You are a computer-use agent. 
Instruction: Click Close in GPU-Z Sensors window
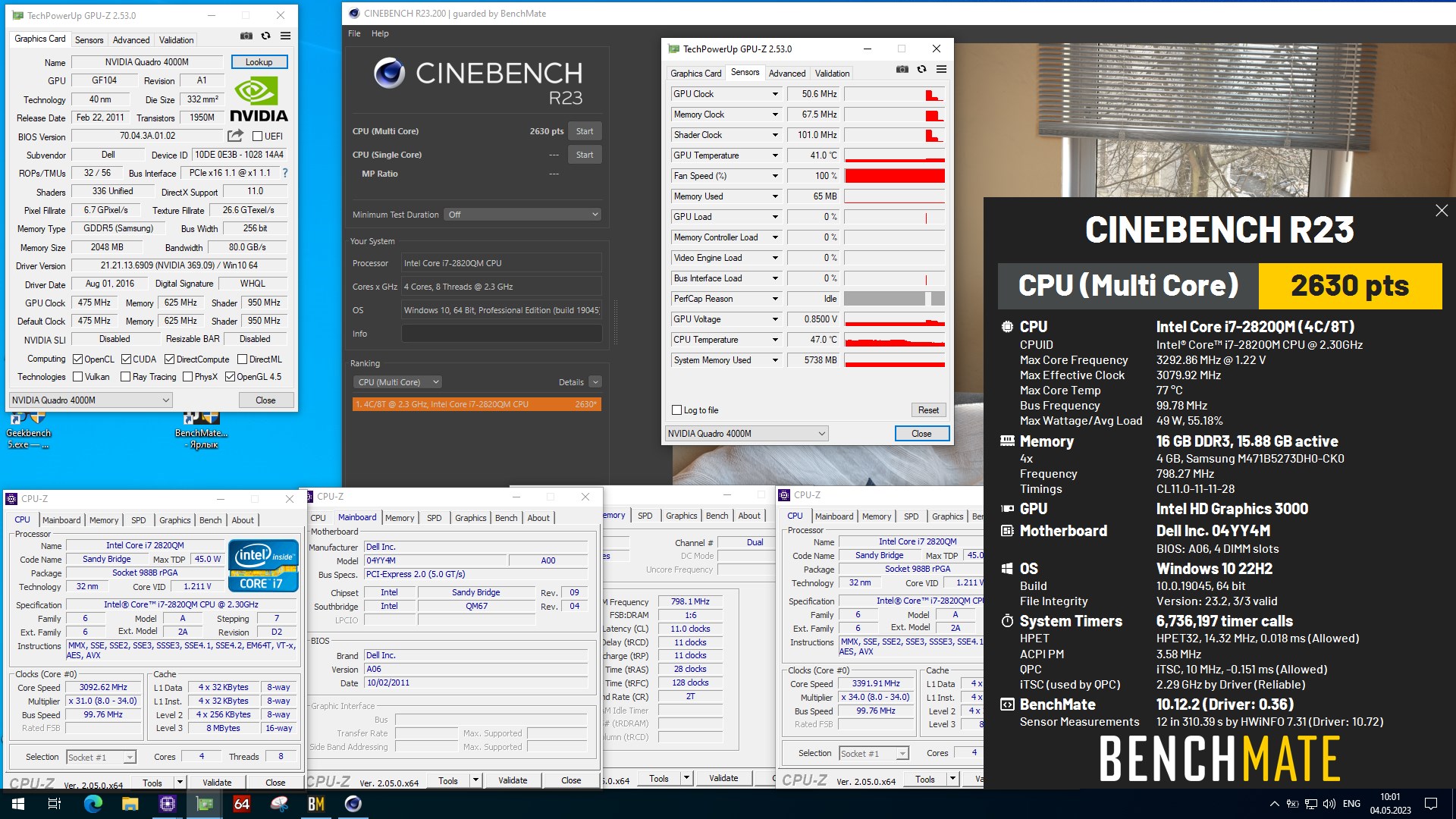(921, 434)
